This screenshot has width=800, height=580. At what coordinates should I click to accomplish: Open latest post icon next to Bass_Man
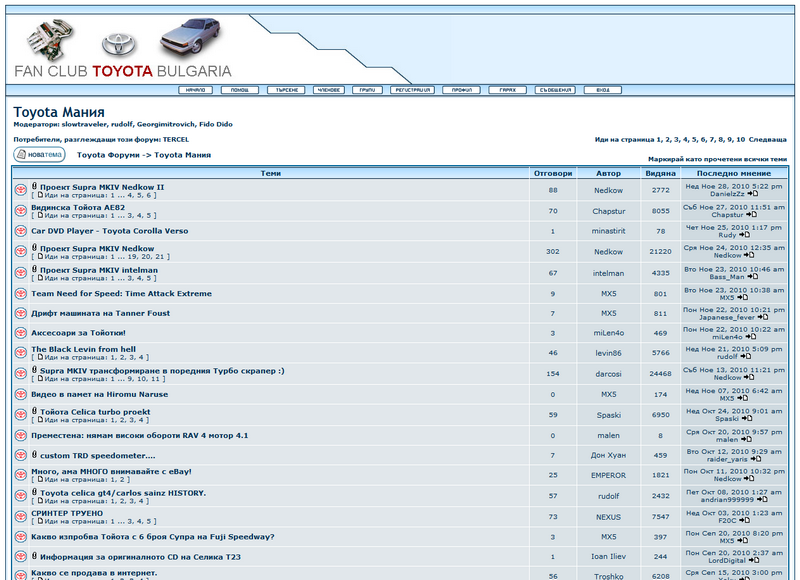pyautogui.click(x=753, y=276)
